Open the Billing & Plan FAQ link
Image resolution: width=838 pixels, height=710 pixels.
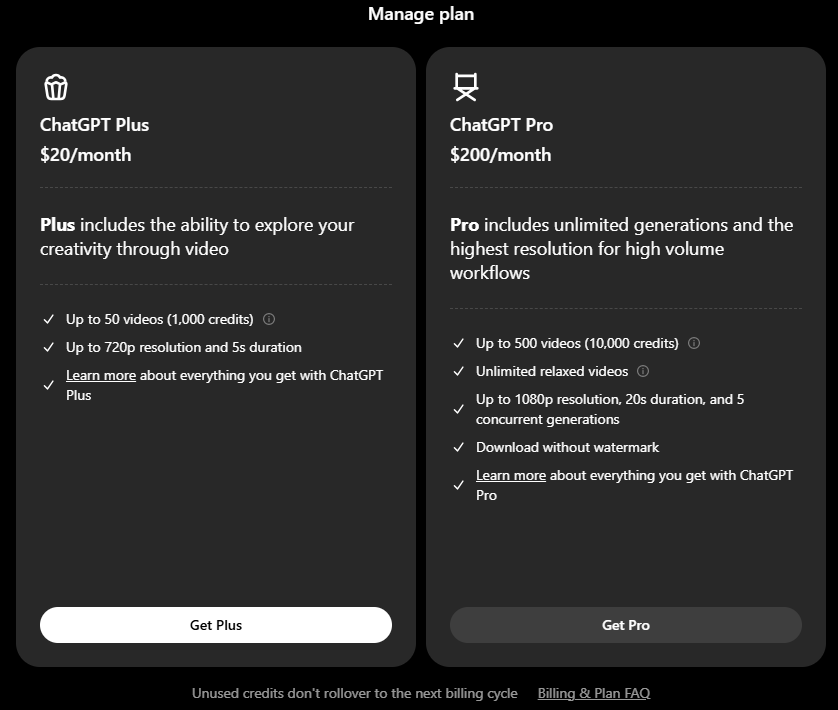coord(594,693)
